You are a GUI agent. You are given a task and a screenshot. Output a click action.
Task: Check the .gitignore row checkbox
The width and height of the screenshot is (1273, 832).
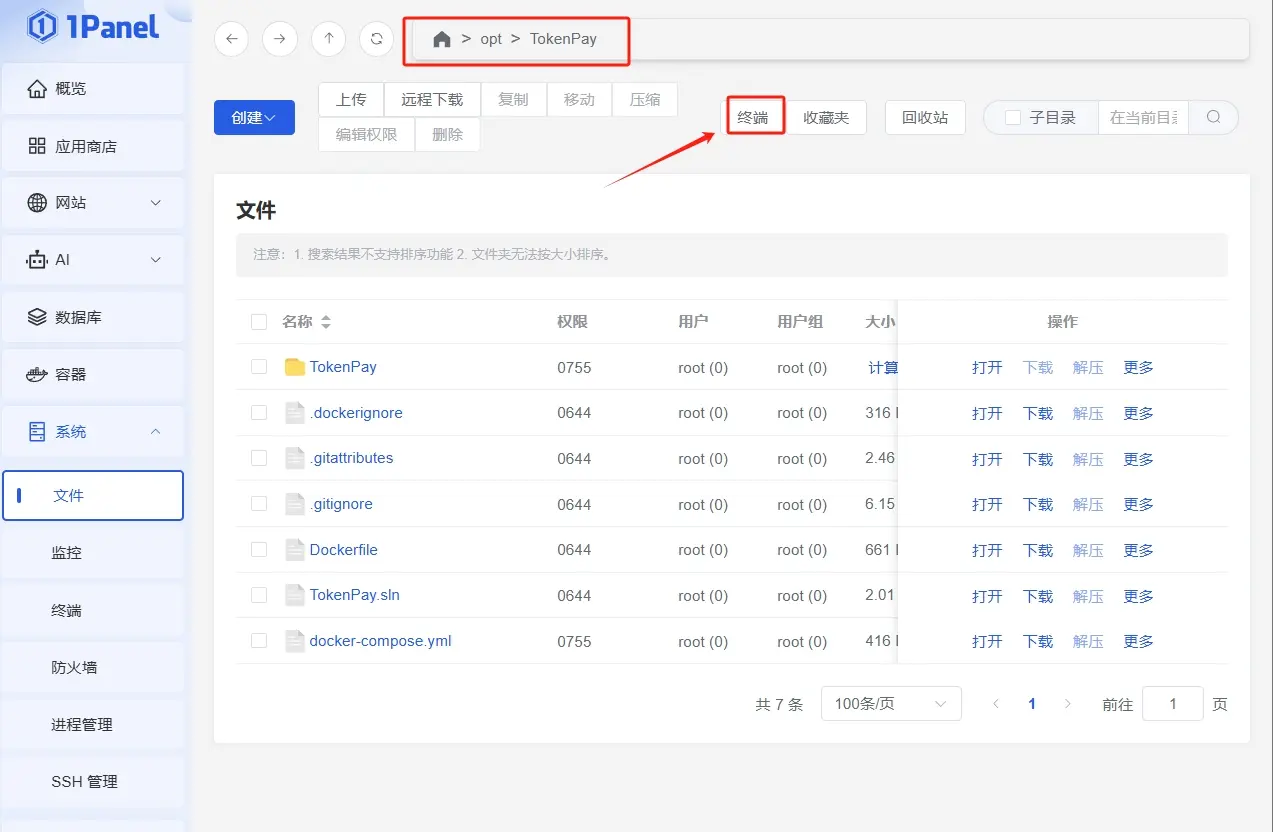point(259,504)
